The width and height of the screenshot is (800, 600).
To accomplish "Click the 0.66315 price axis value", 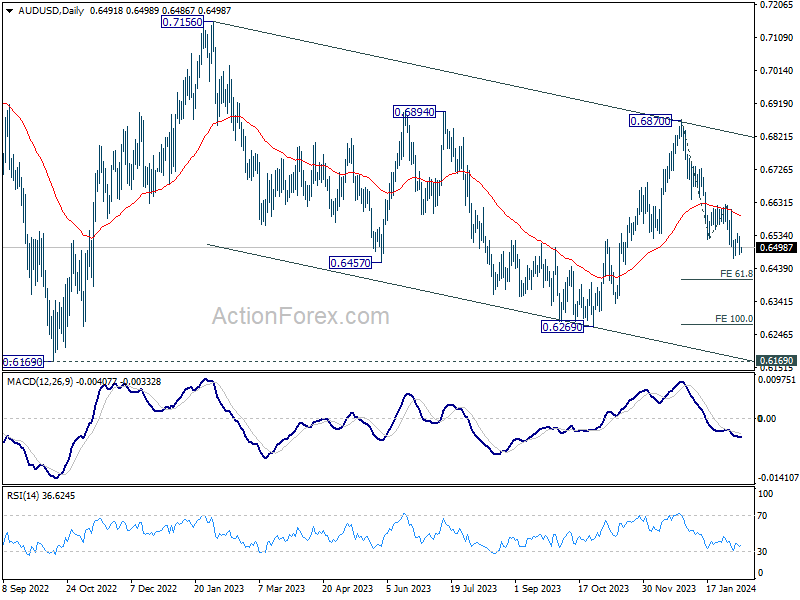I will (776, 203).
